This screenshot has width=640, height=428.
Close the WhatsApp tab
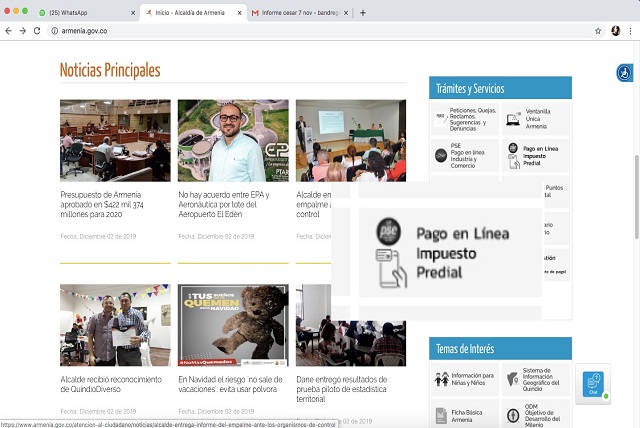[133, 13]
